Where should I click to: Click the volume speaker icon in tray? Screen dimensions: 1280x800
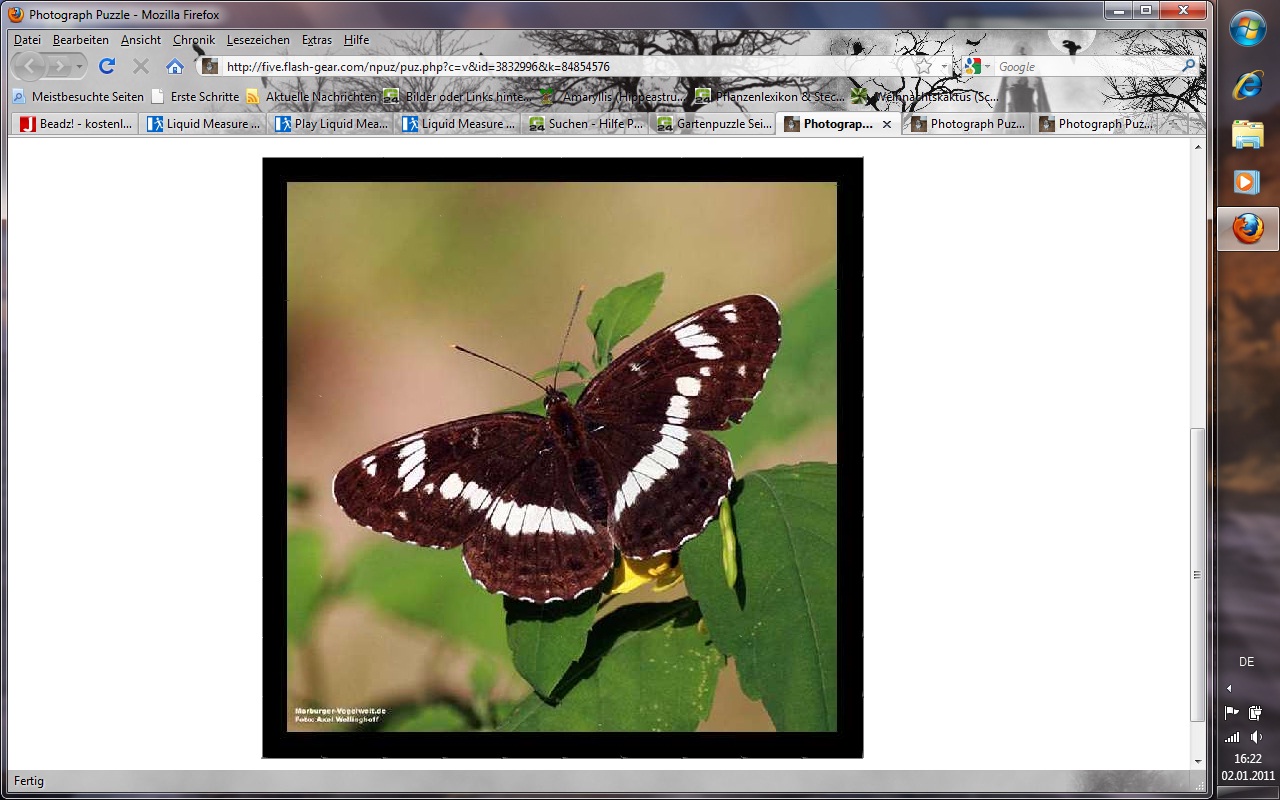point(1256,737)
